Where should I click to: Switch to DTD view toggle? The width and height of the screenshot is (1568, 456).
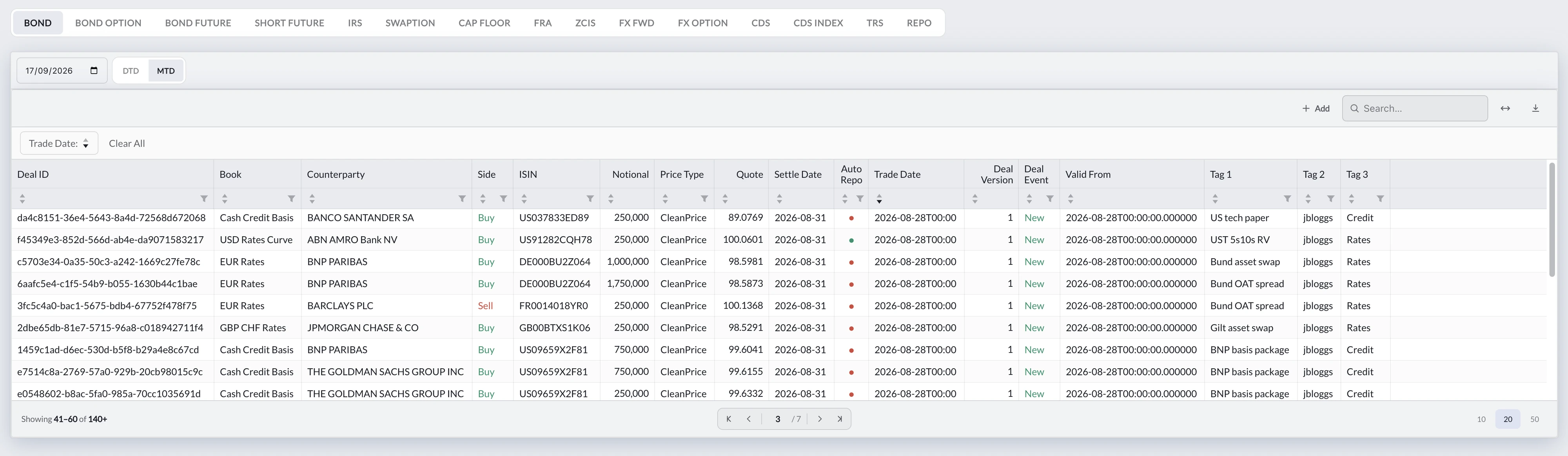[x=131, y=71]
